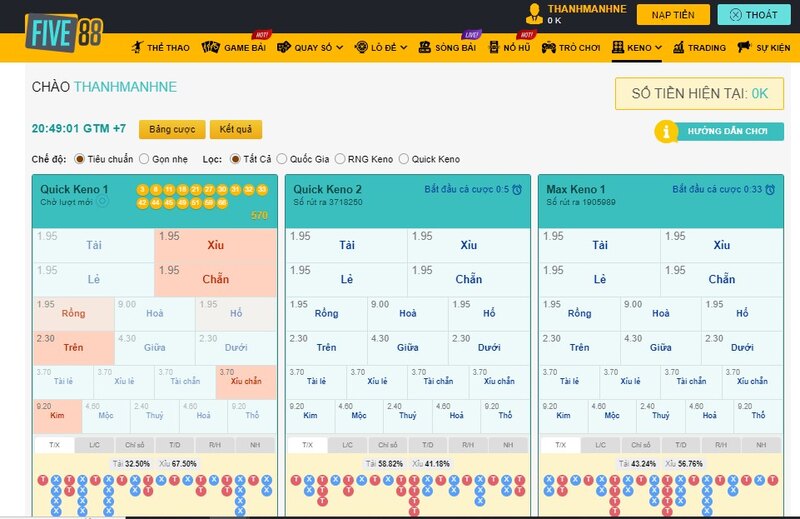Click the alarm clock icon in Max Keno 1
The height and width of the screenshot is (519, 800).
click(770, 189)
